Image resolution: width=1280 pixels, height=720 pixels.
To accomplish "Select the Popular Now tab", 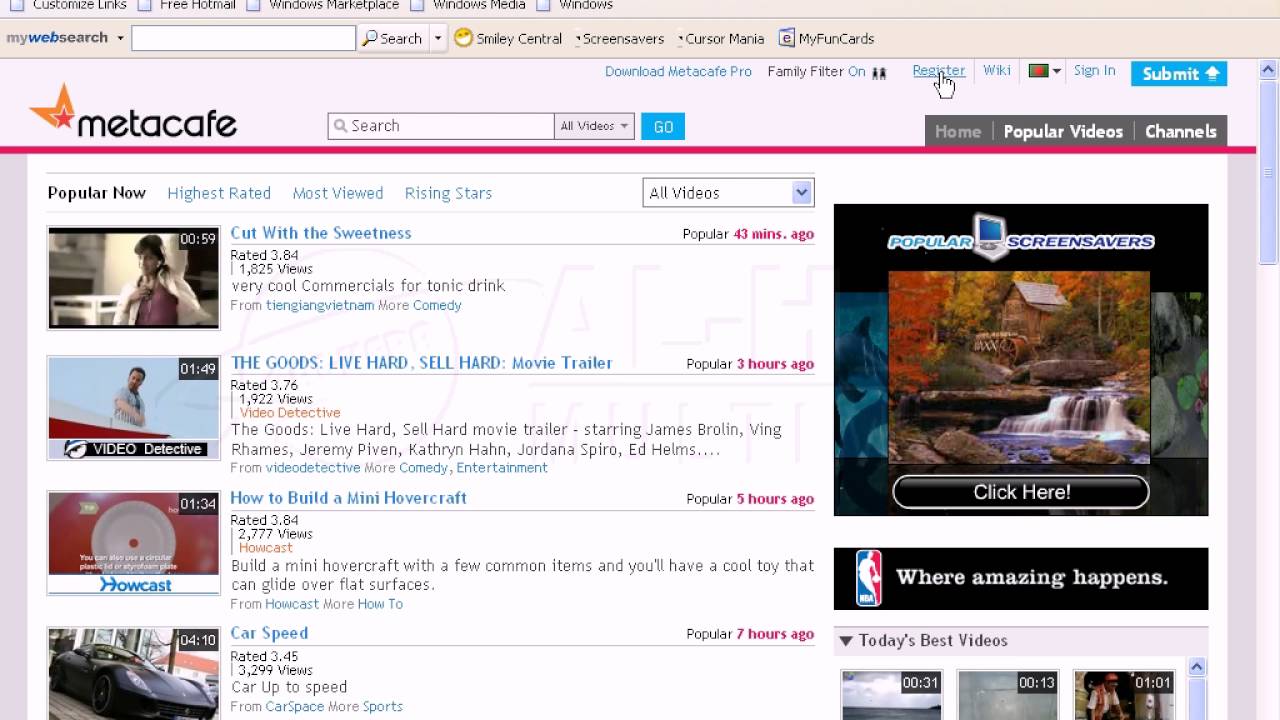I will [x=97, y=193].
